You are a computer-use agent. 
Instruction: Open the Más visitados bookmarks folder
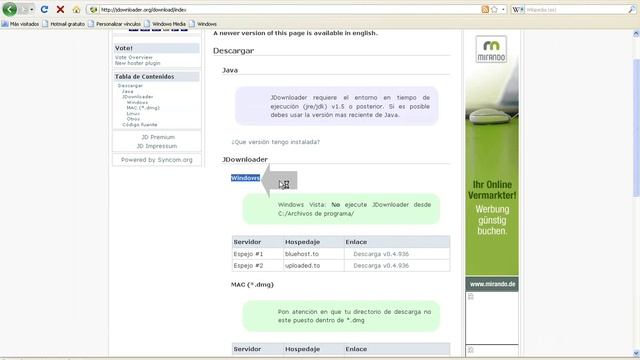click(20, 24)
